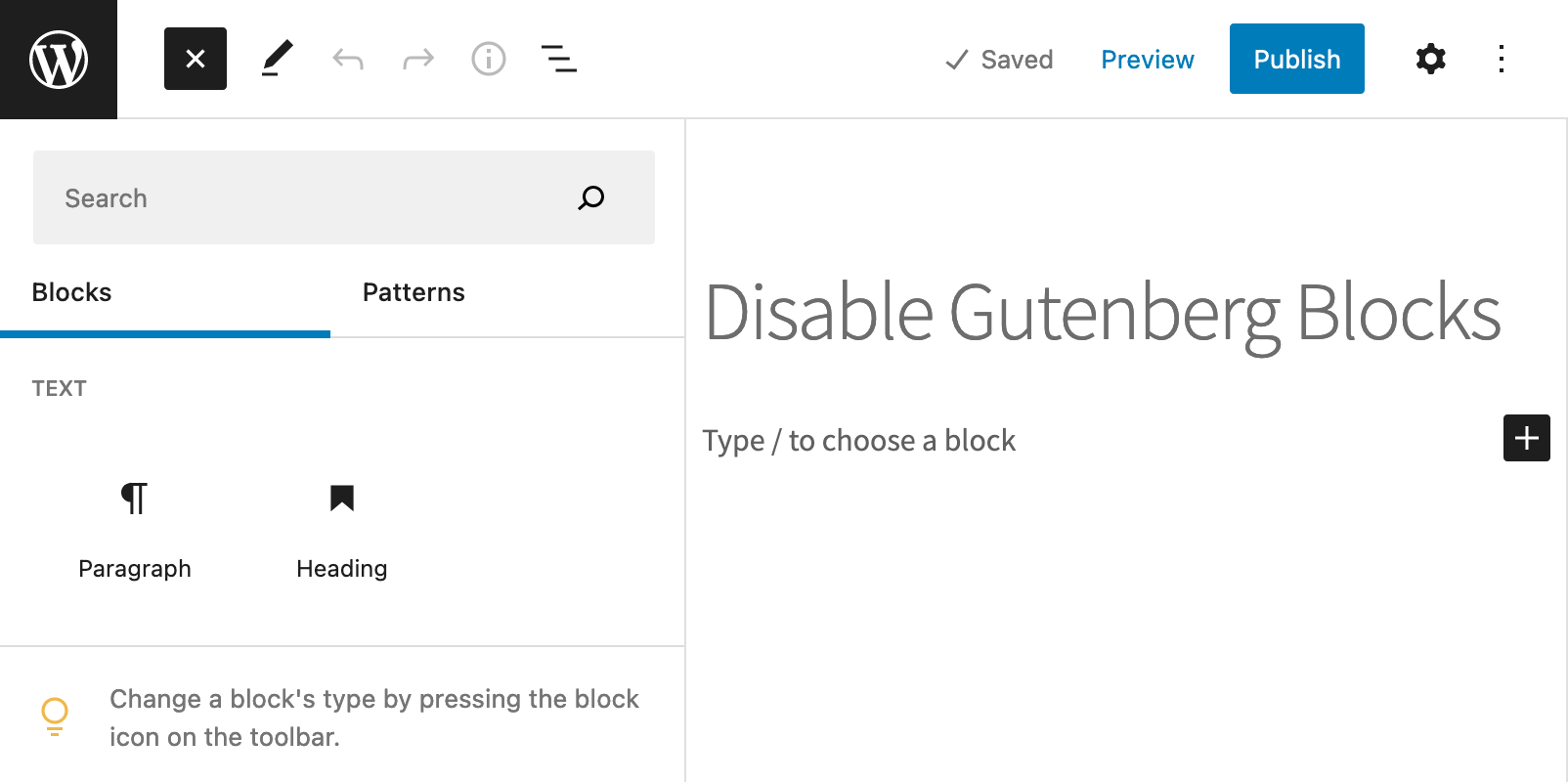Click the Undo arrow icon

347,59
